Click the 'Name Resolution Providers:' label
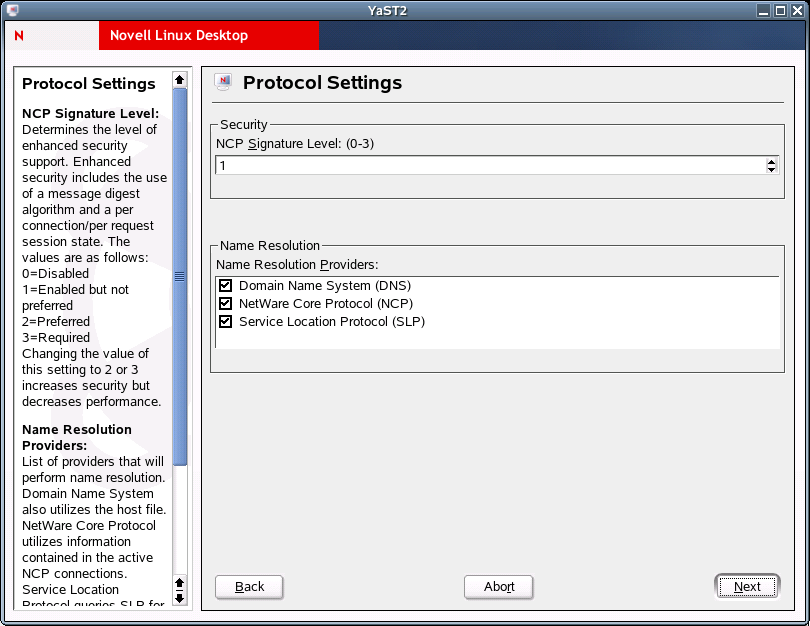The width and height of the screenshot is (810, 626). 297,264
